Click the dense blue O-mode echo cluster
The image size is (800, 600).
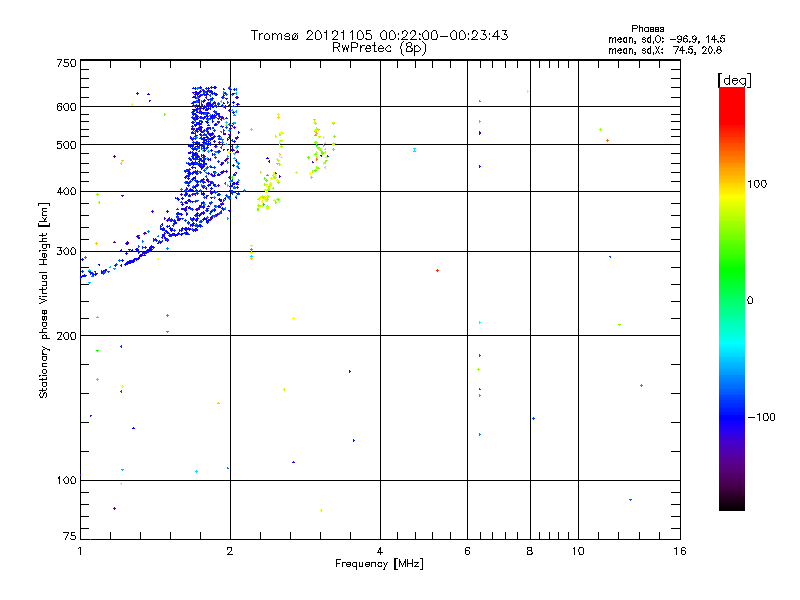coord(204,163)
